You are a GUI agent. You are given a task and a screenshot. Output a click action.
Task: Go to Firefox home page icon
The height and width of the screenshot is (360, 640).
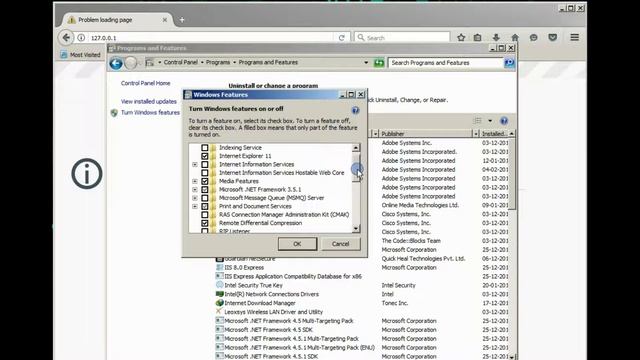515,38
